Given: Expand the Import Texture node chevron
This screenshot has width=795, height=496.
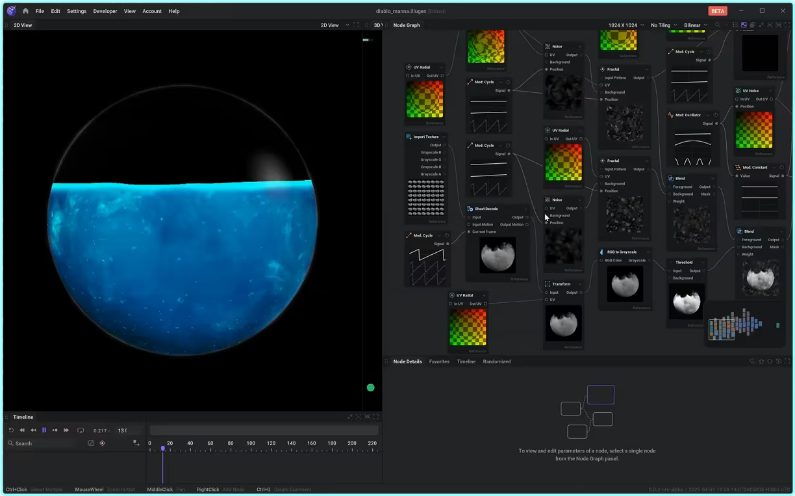Looking at the screenshot, I should pyautogui.click(x=444, y=137).
